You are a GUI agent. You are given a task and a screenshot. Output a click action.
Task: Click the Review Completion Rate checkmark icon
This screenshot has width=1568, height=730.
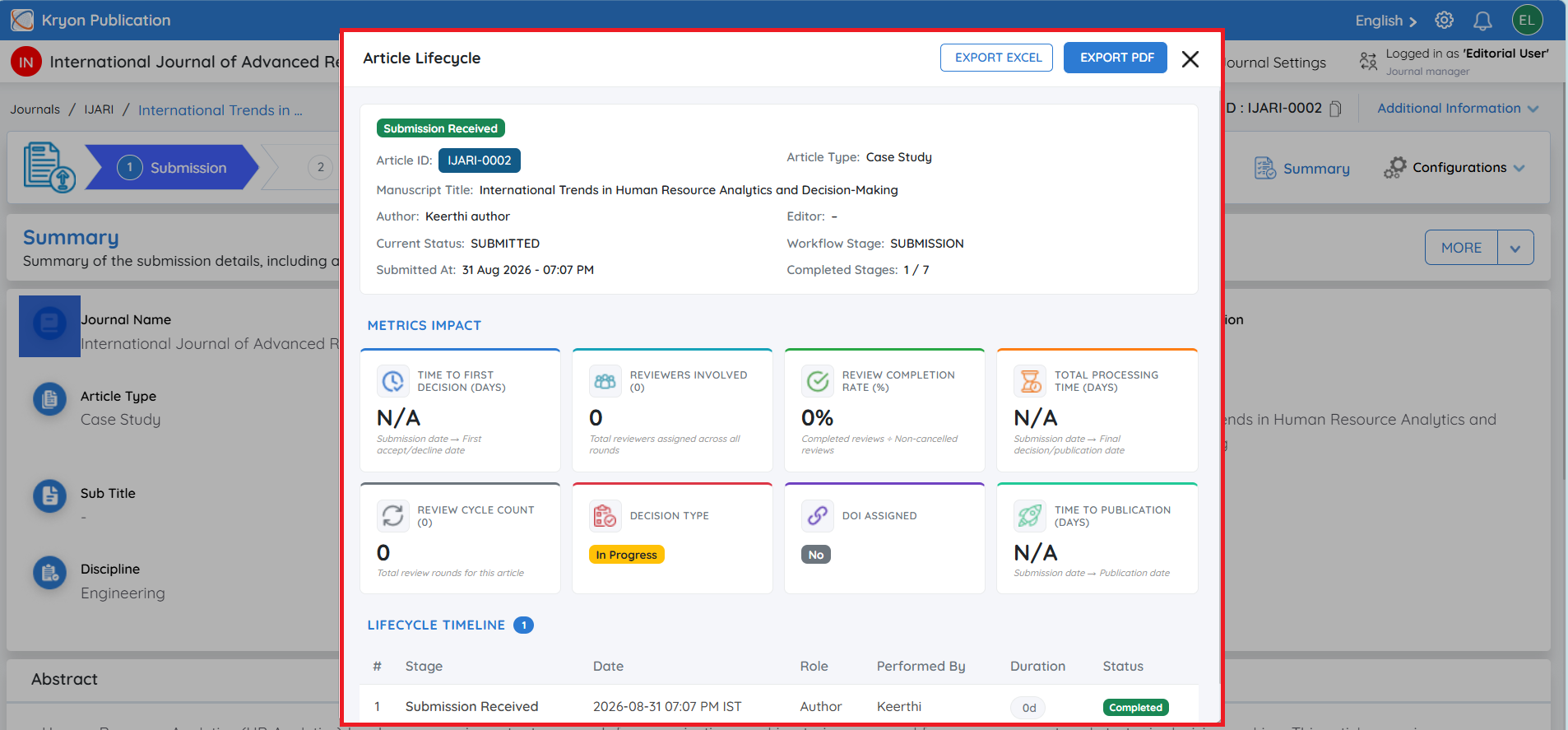[x=818, y=381]
